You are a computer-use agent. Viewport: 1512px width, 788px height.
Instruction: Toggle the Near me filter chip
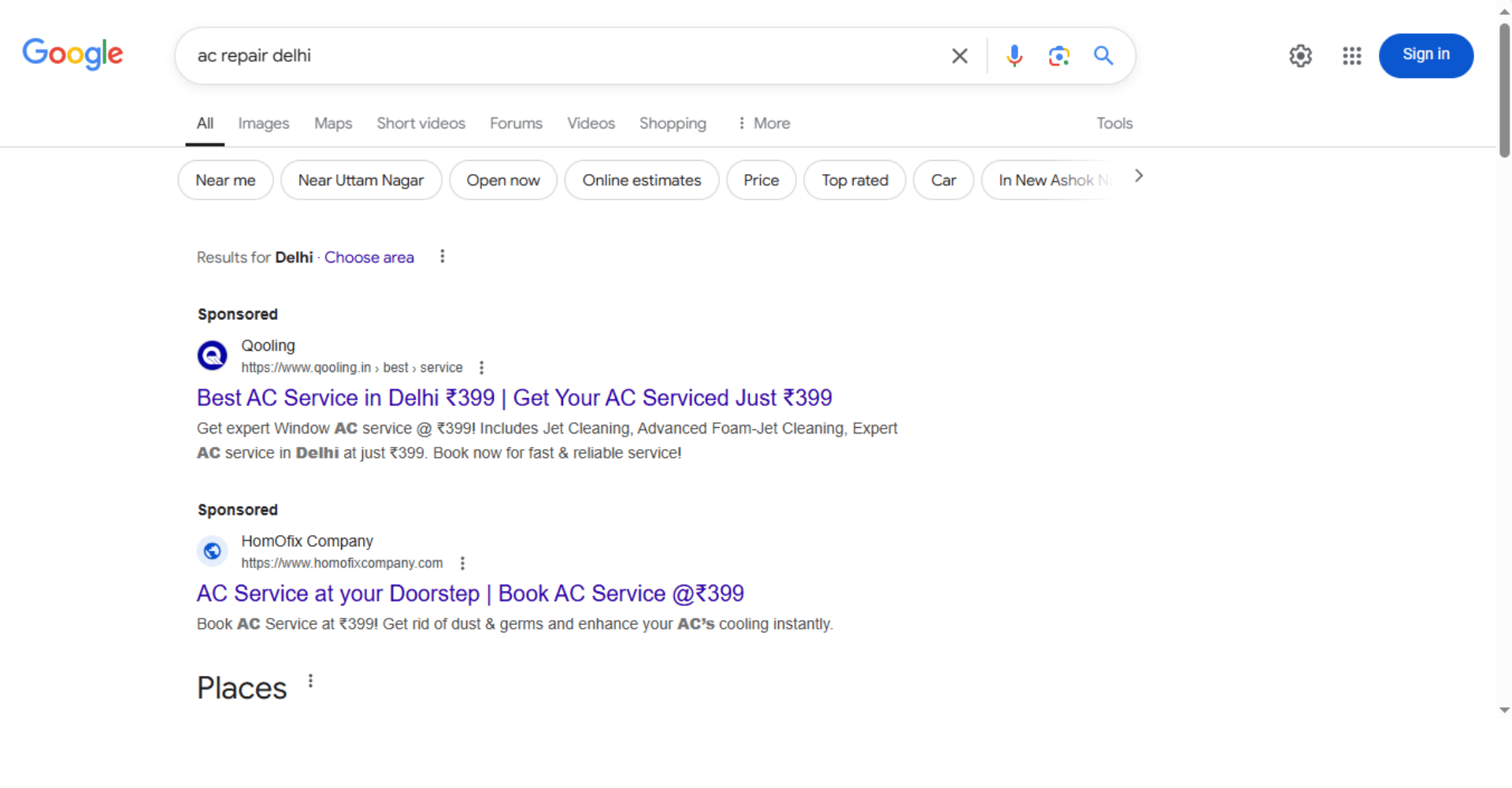[x=225, y=180]
